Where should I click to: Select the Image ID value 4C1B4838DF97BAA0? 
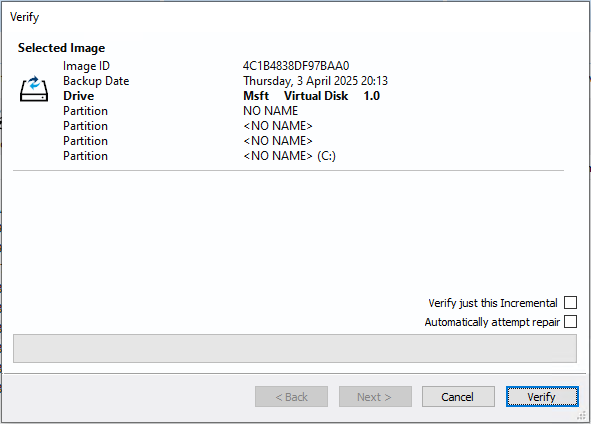[x=296, y=66]
